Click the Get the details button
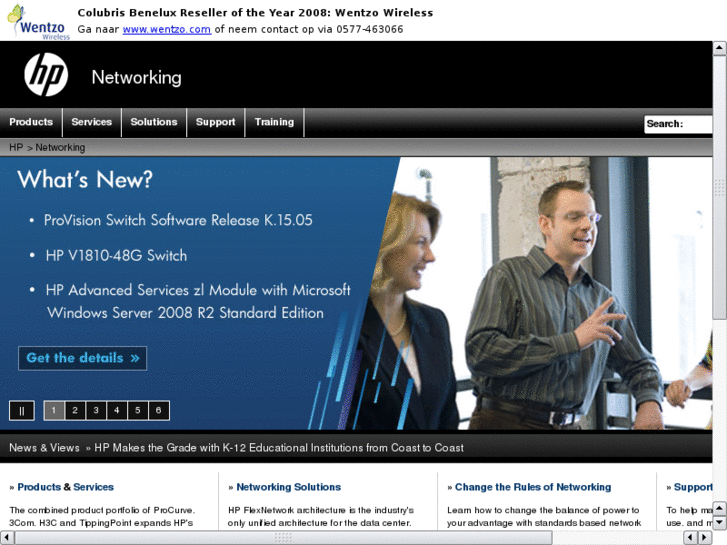727x545 pixels. point(83,358)
